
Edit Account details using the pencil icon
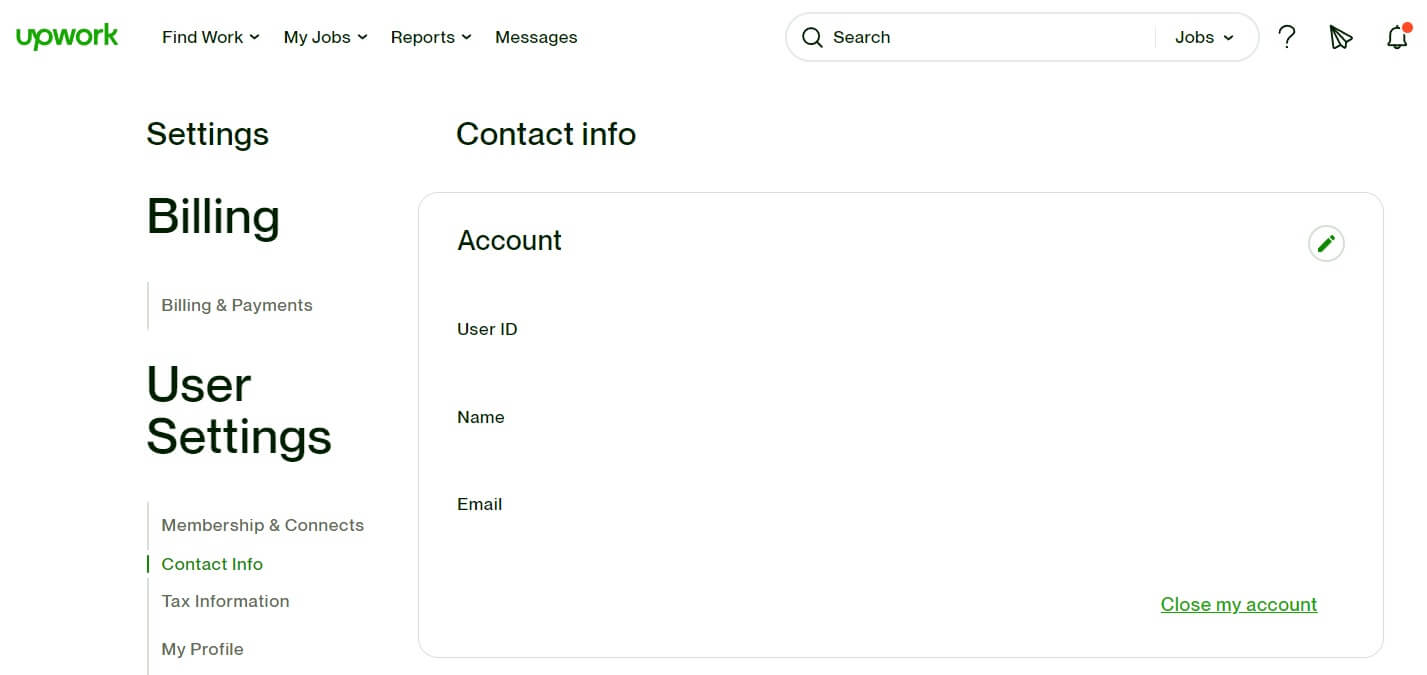pos(1326,242)
